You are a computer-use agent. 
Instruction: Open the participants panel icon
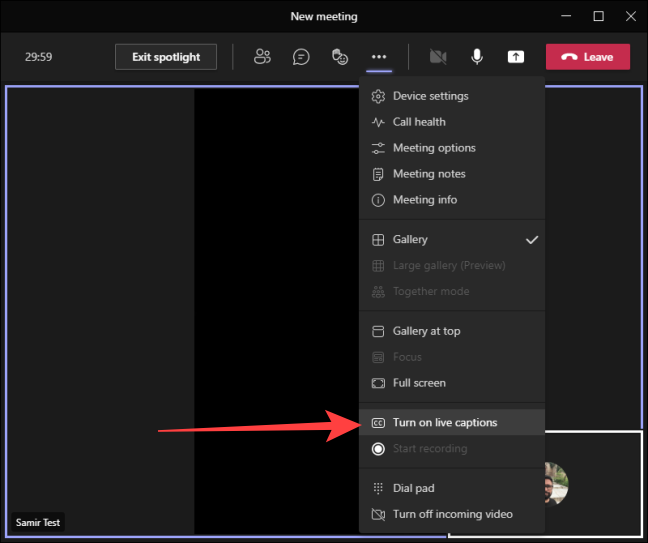coord(262,57)
